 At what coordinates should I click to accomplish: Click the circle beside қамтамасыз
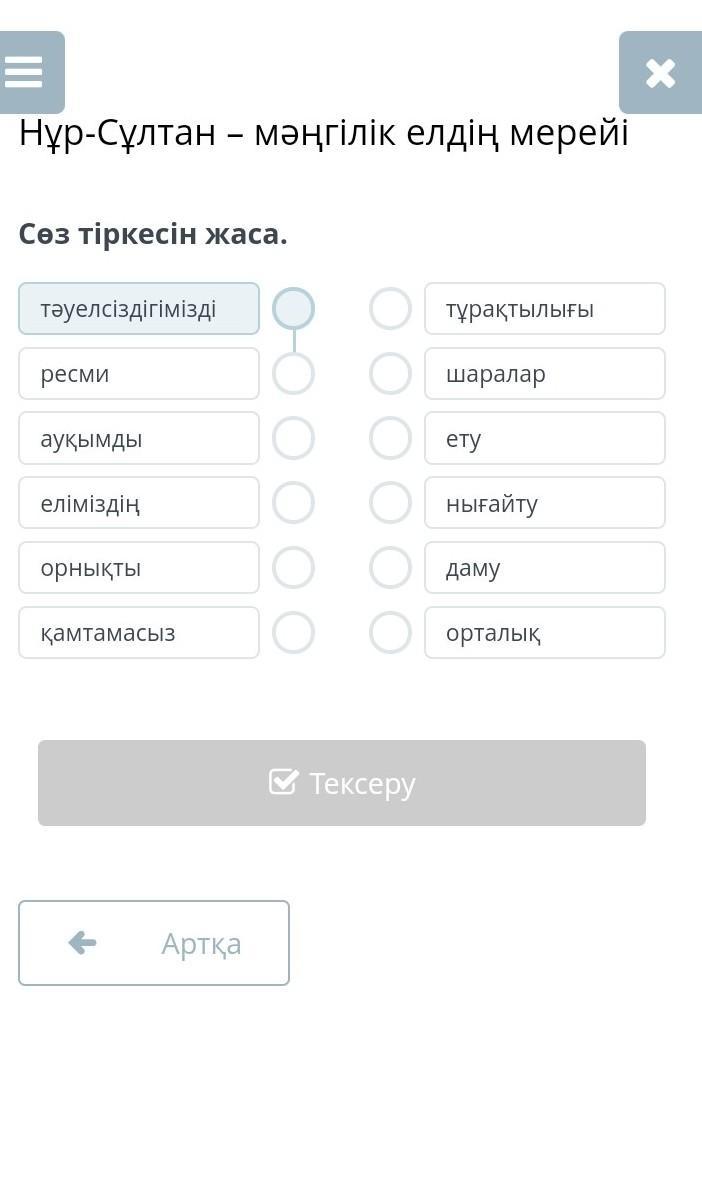click(293, 632)
